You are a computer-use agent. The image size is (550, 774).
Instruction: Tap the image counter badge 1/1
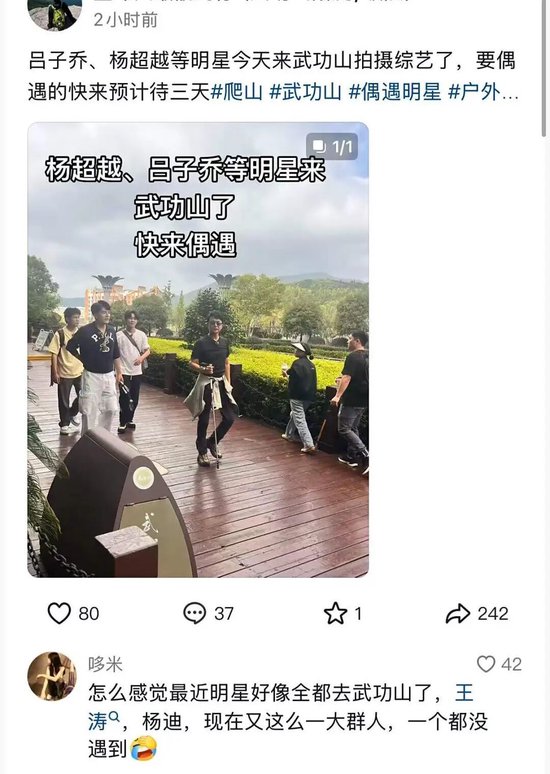pyautogui.click(x=332, y=147)
